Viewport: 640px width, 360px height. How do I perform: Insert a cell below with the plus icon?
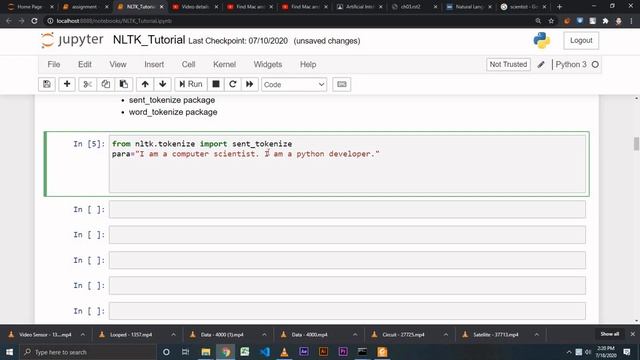(67, 84)
